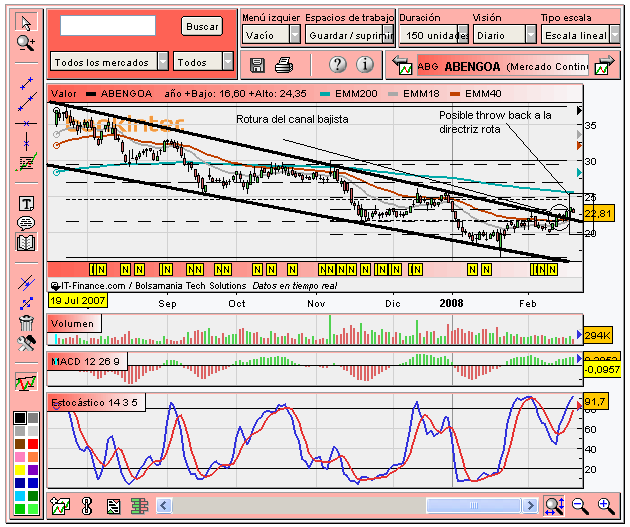The image size is (630, 527).
Task: Select the arrow pointer tool
Action: 26,22
